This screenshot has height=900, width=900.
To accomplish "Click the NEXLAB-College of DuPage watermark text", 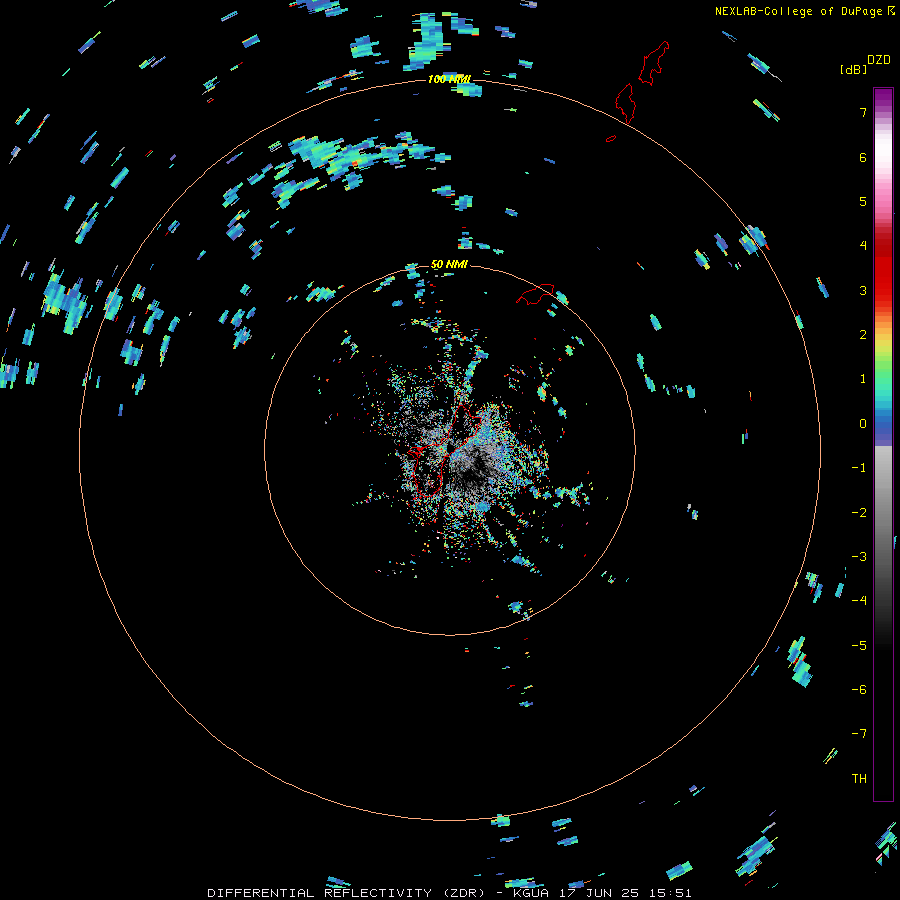I will click(x=805, y=11).
